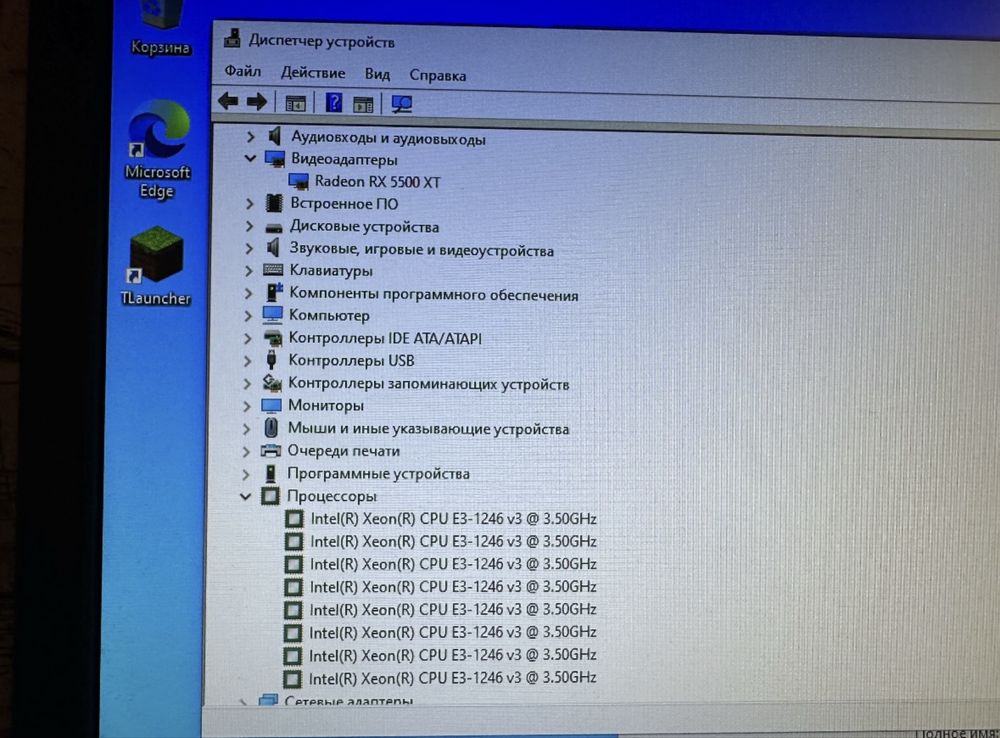The width and height of the screenshot is (1000, 738).
Task: Click the blue question mark Help icon
Action: pyautogui.click(x=334, y=103)
